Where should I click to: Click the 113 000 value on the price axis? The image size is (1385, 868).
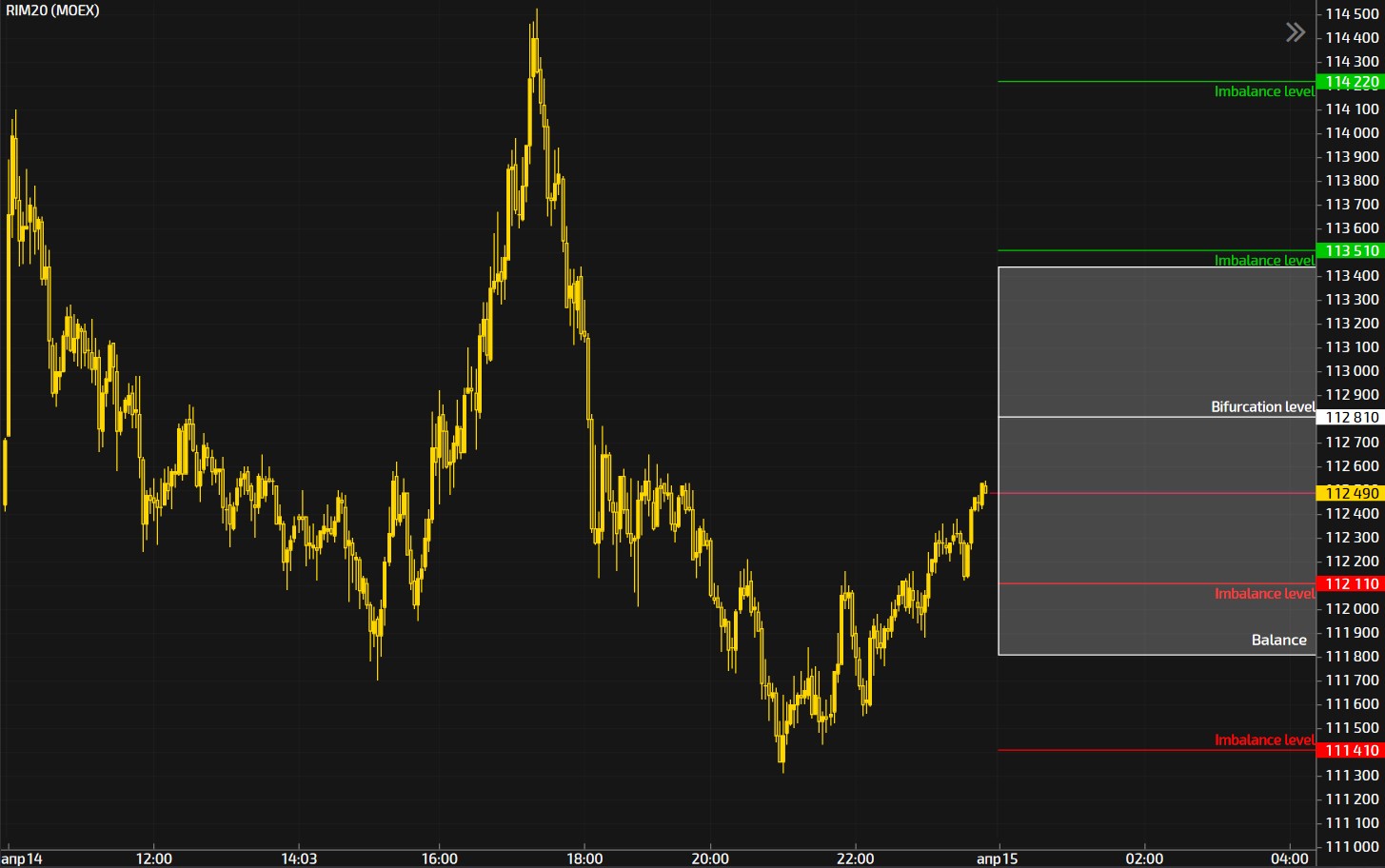tap(1352, 371)
